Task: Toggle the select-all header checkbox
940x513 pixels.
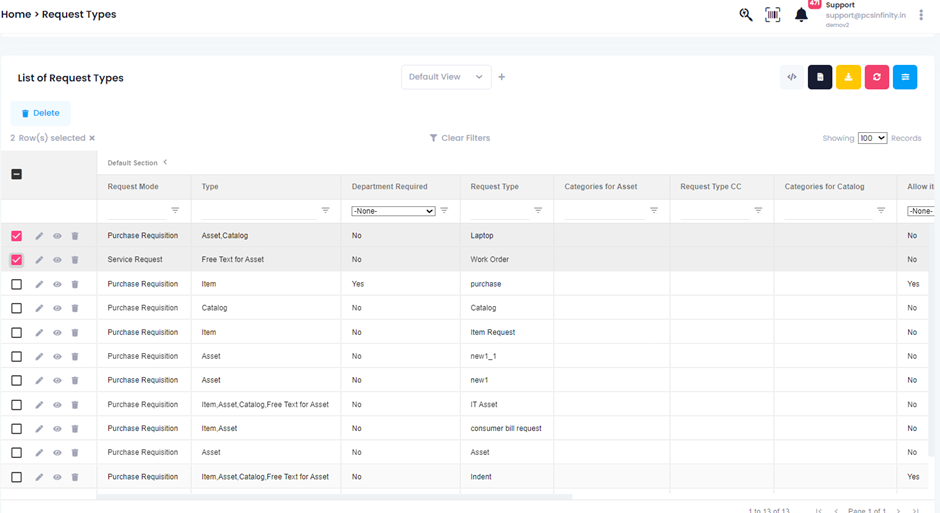Action: tap(16, 174)
